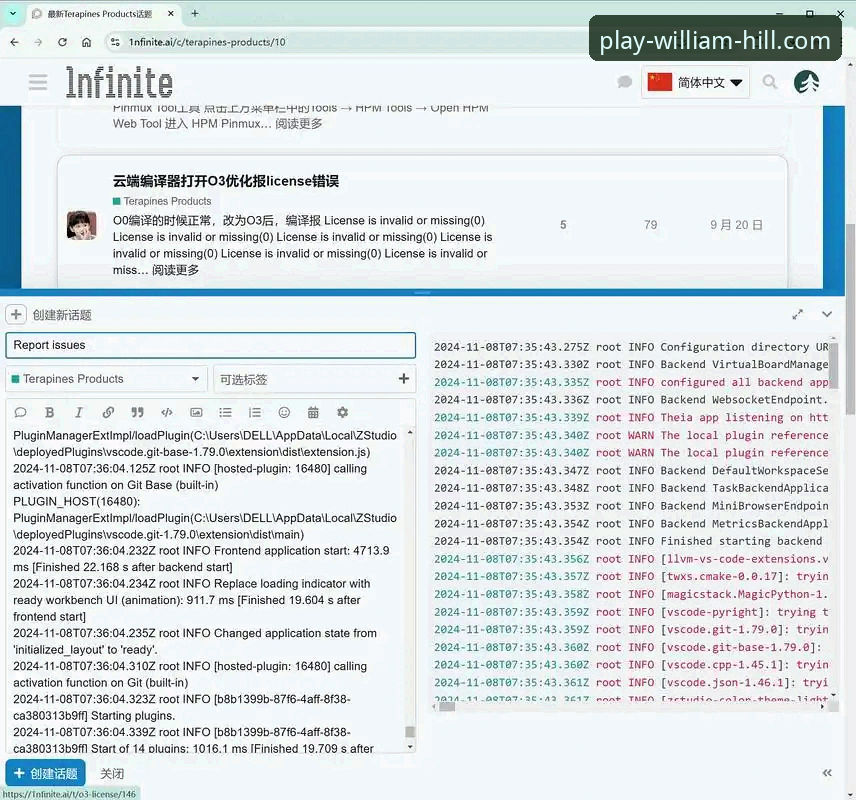856x800 pixels.
Task: Click the Infinite site logo
Action: click(x=119, y=82)
